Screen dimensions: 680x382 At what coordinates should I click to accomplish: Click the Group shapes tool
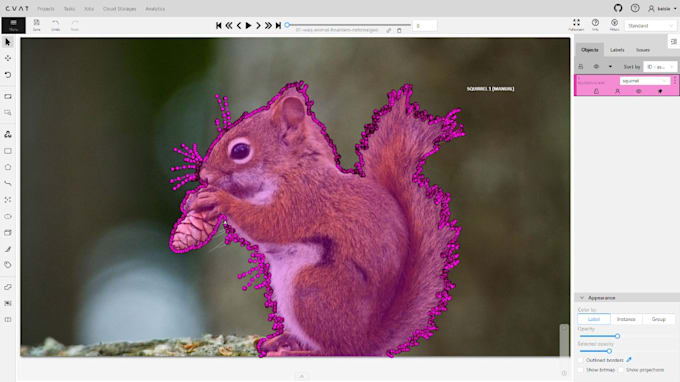[x=8, y=303]
